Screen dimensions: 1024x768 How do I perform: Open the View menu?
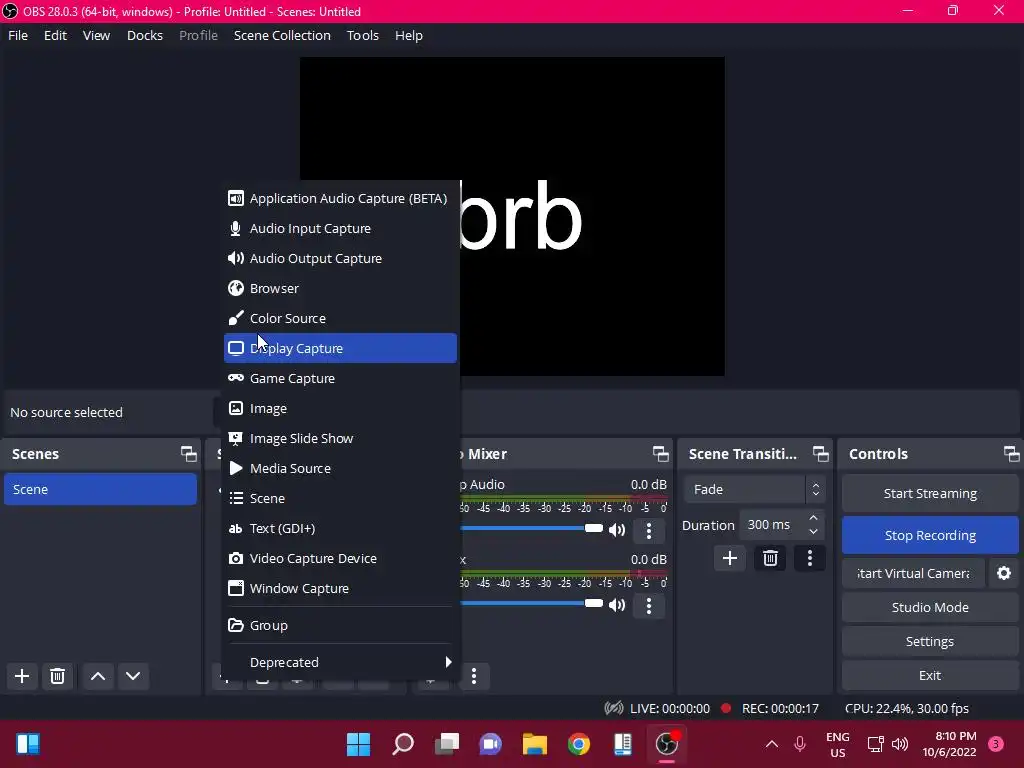(x=96, y=35)
